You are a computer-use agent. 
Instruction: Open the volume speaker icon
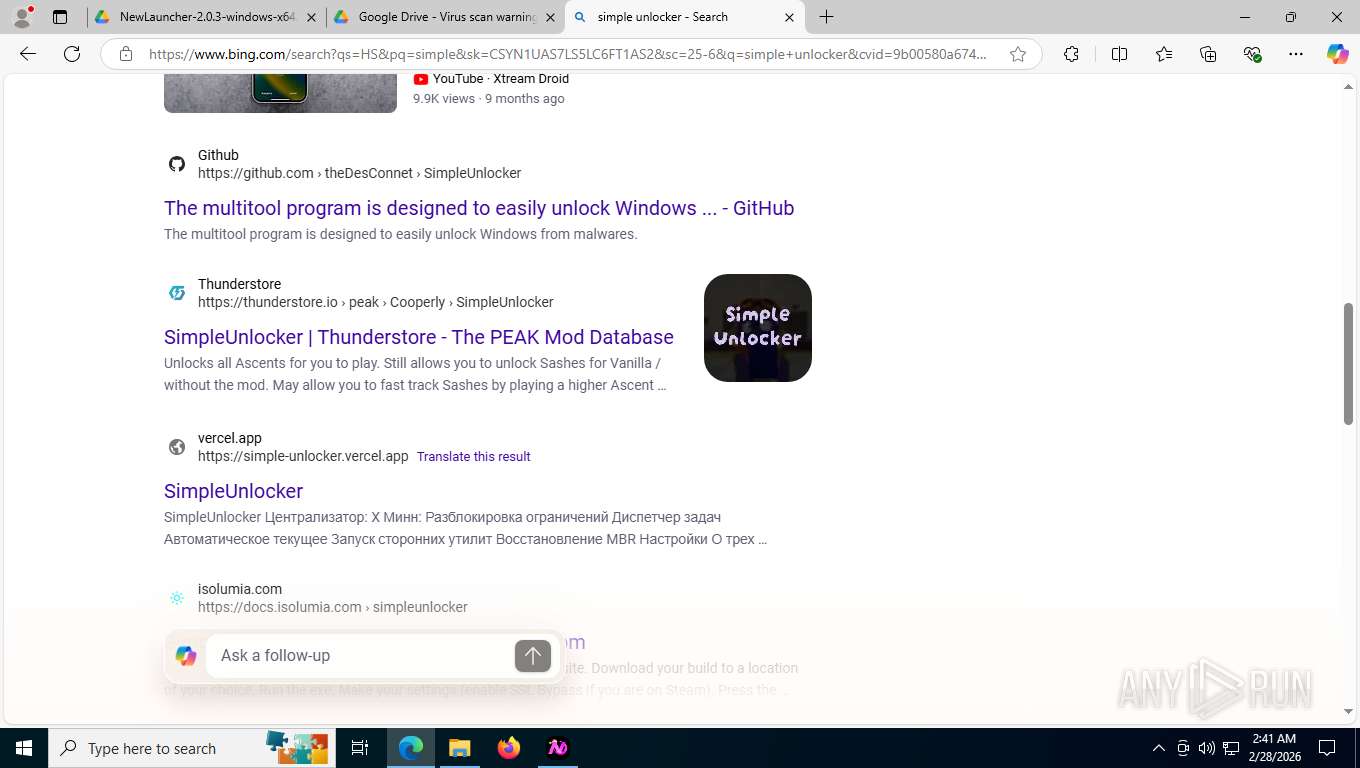click(x=1207, y=748)
